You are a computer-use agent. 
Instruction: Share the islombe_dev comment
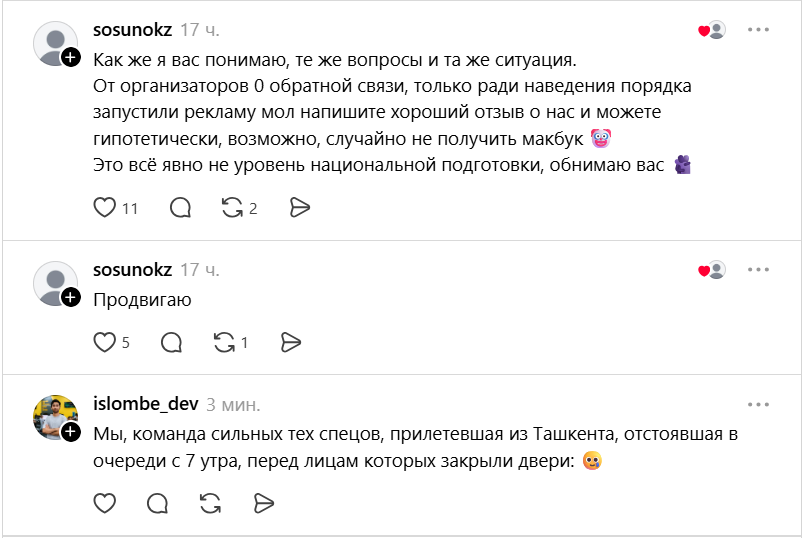(x=264, y=503)
